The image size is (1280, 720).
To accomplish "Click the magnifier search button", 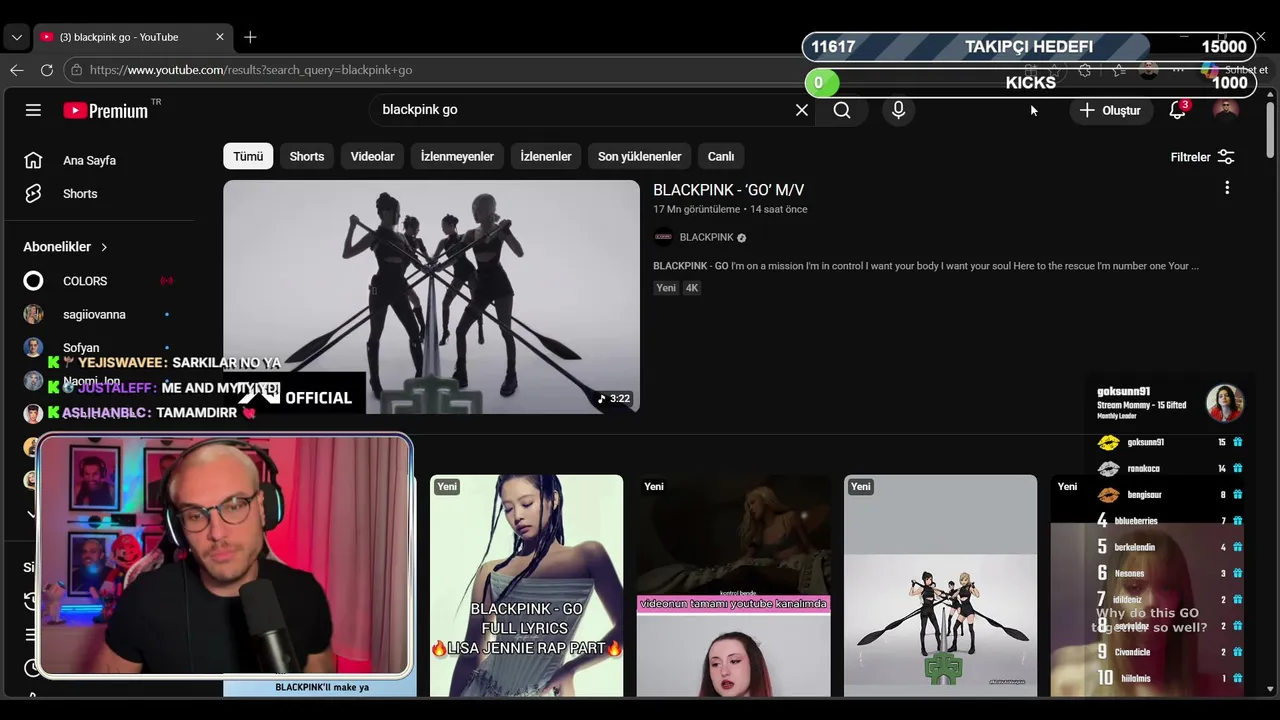I will pyautogui.click(x=842, y=110).
